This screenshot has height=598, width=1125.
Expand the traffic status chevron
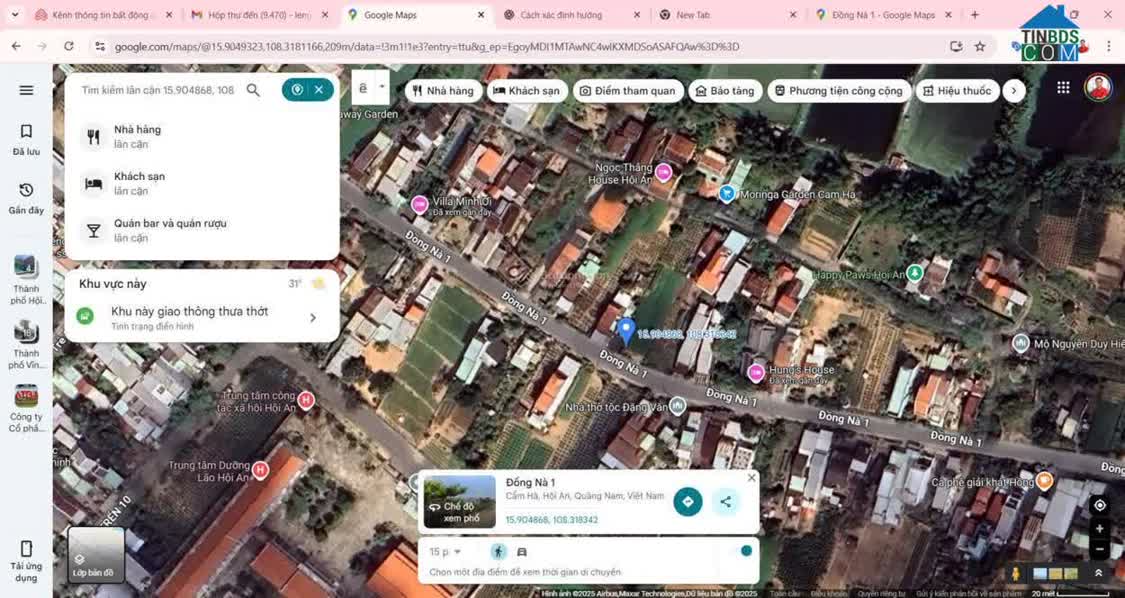pos(313,318)
